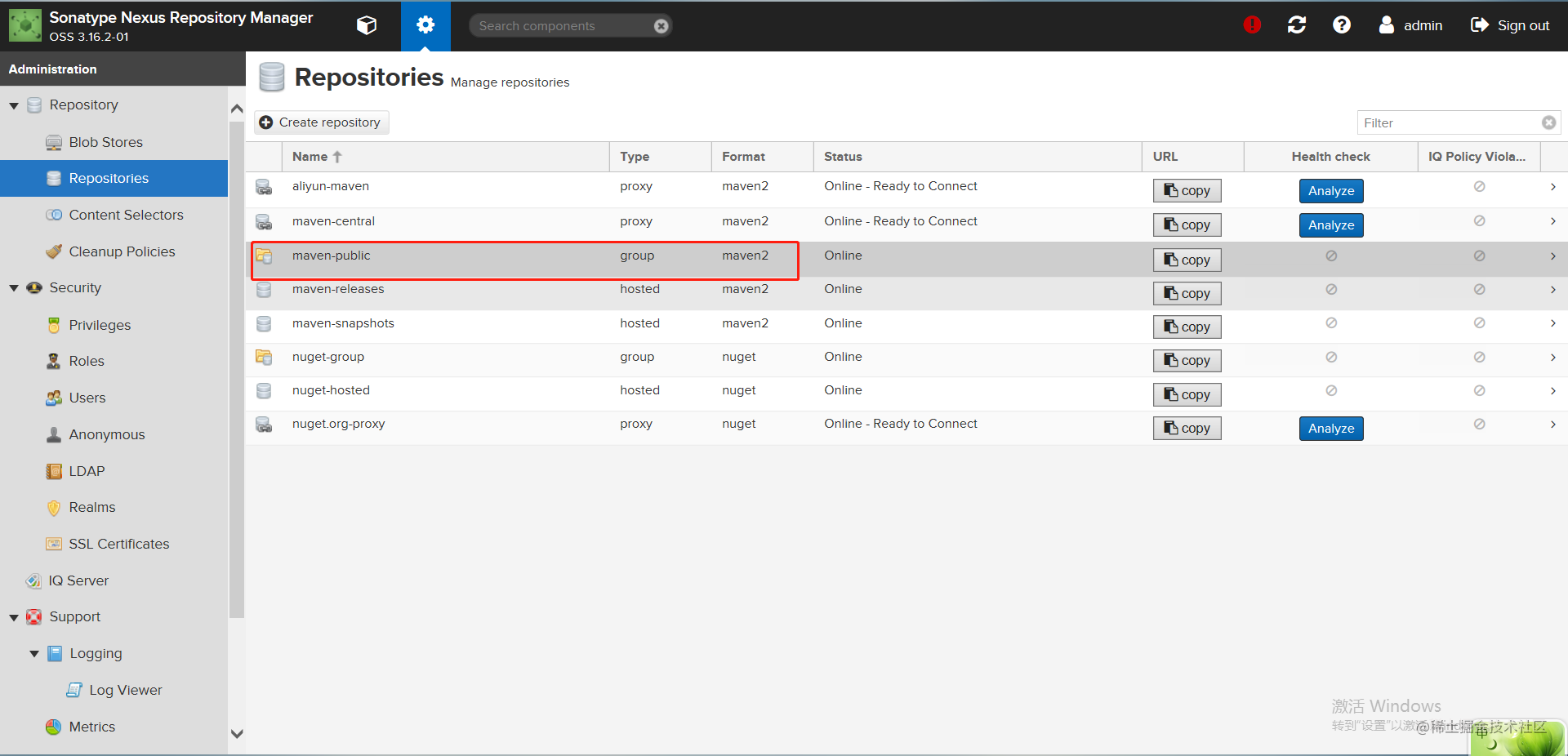Click Create repository button

321,122
